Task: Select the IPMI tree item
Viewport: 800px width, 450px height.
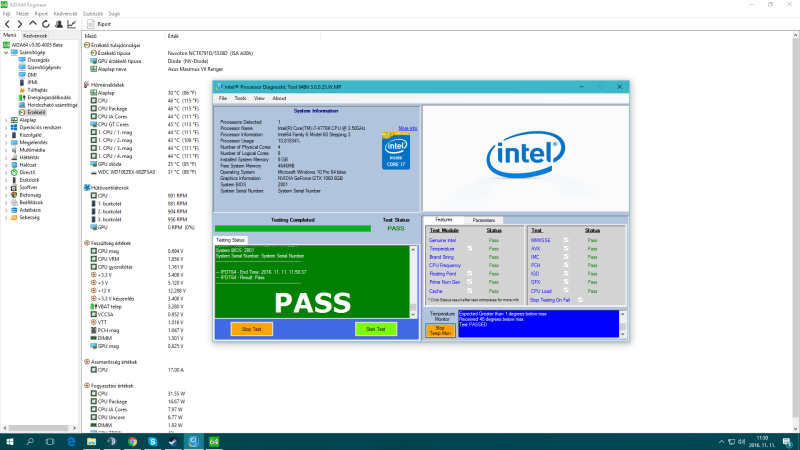Action: (32, 82)
